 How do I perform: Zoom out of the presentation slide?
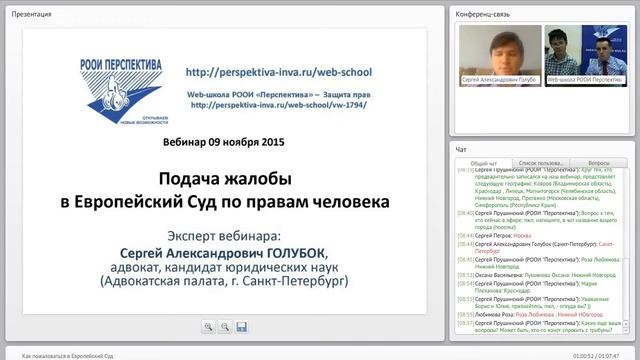click(225, 327)
